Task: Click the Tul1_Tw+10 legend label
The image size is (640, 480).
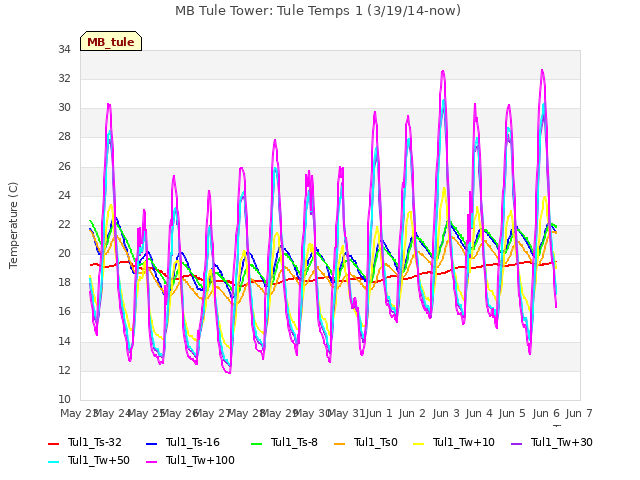Action: click(x=464, y=442)
